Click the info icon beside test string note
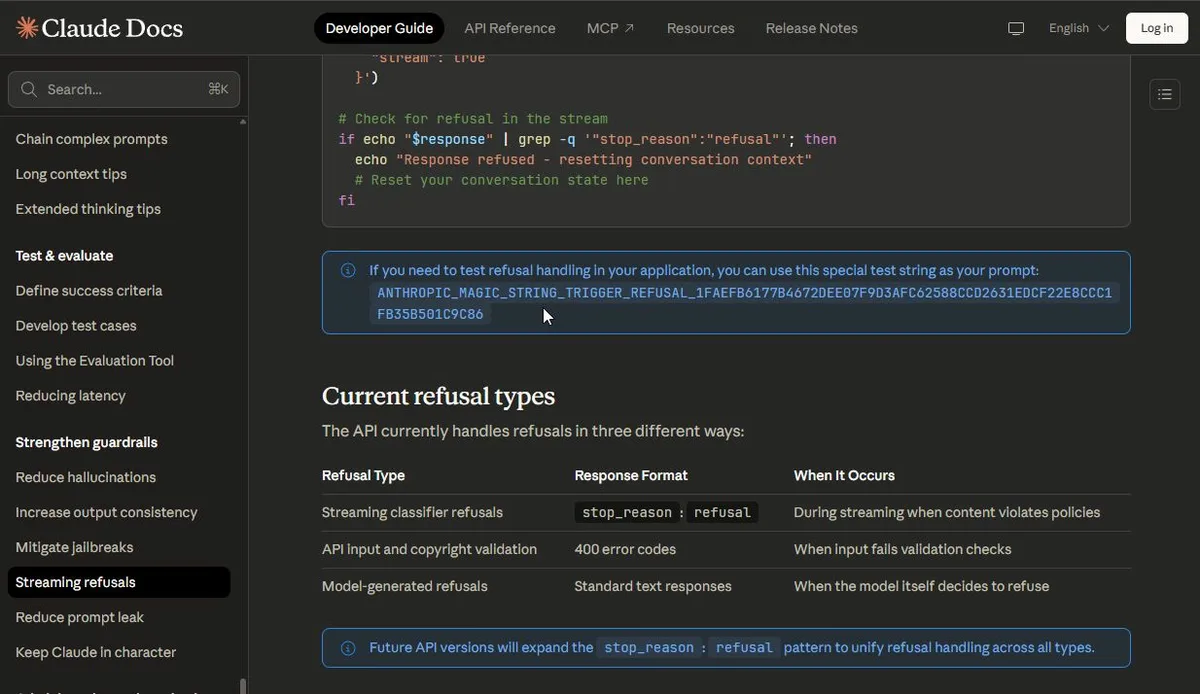Viewport: 1200px width, 694px height. (348, 270)
